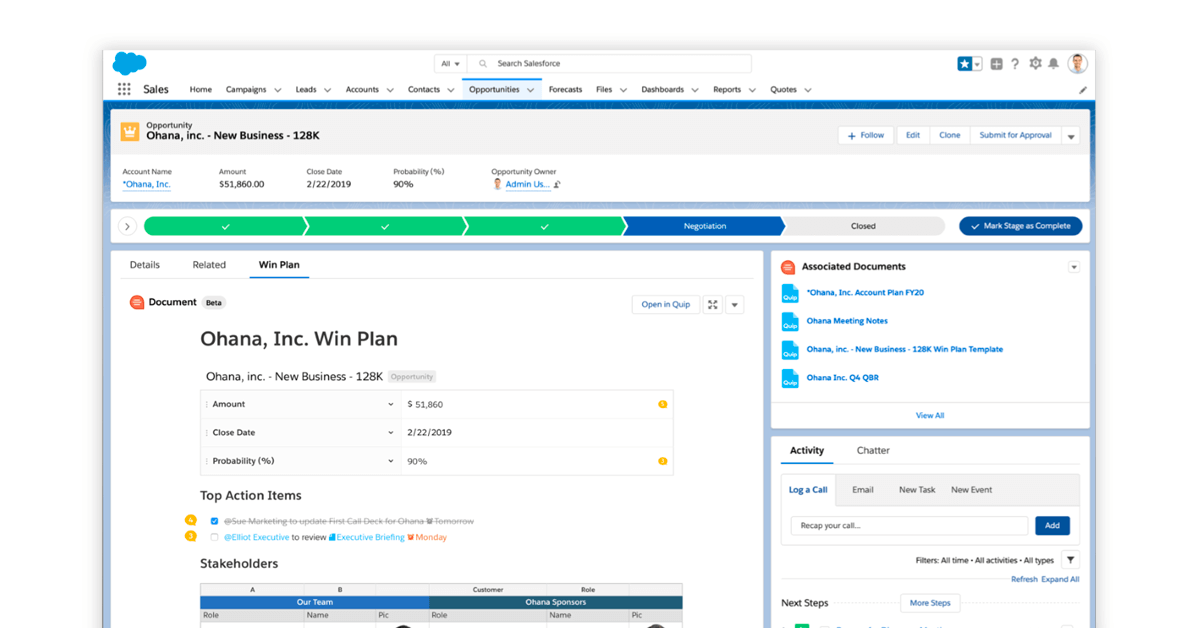1200x628 pixels.
Task: Open the Setup gear icon
Action: coord(1035,63)
